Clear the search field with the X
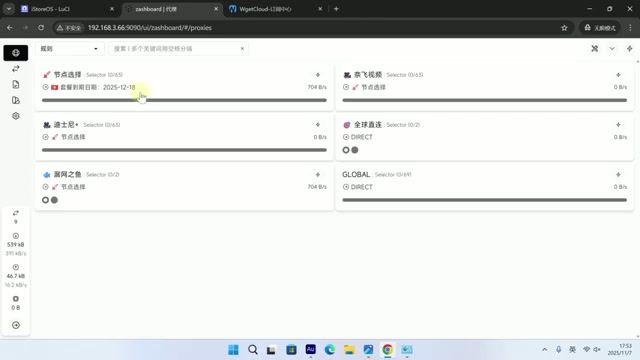 (242, 49)
